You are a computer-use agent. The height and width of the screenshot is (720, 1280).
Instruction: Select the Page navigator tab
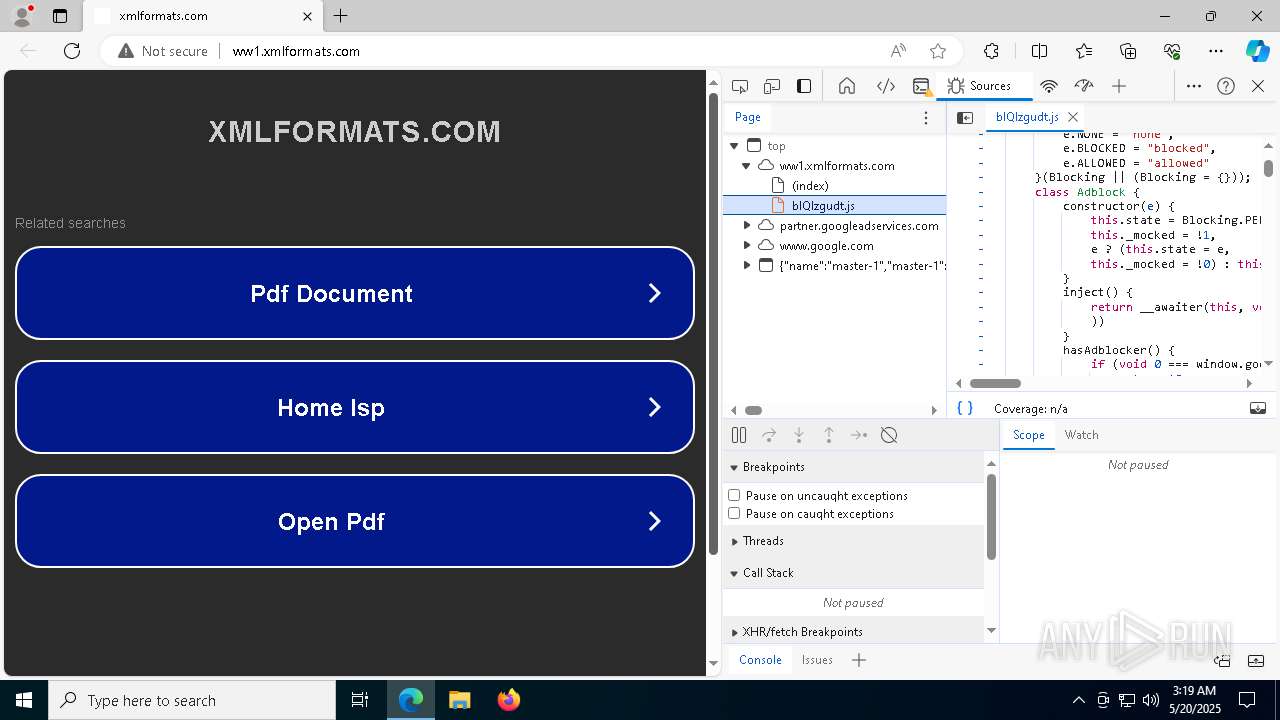(x=748, y=117)
